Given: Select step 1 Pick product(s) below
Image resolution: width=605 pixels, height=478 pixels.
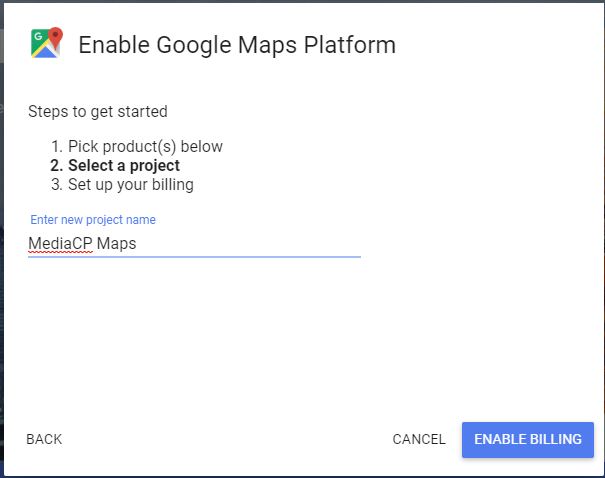Looking at the screenshot, I should 137,147.
